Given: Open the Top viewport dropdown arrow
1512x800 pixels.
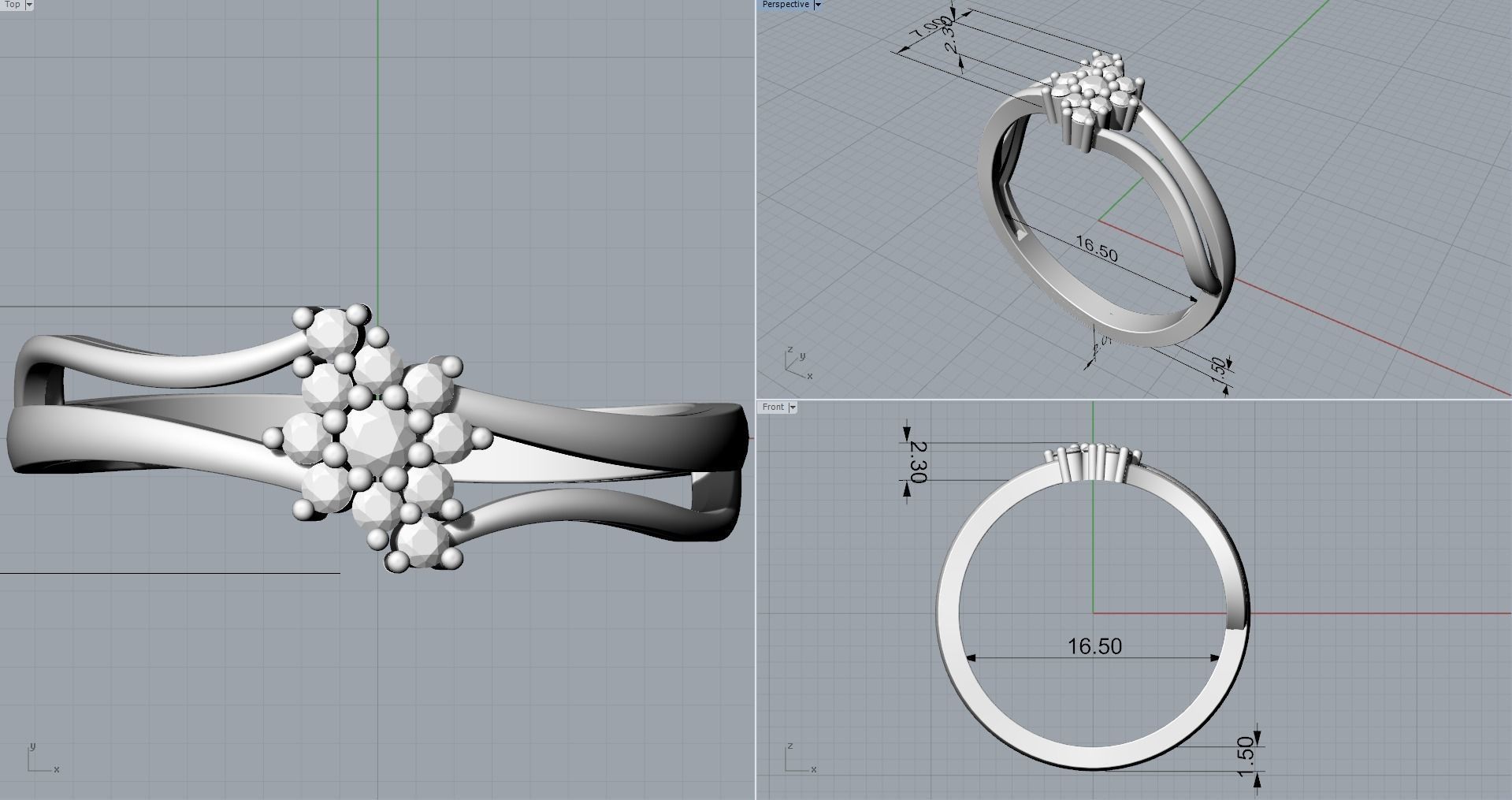Looking at the screenshot, I should pos(29,5).
